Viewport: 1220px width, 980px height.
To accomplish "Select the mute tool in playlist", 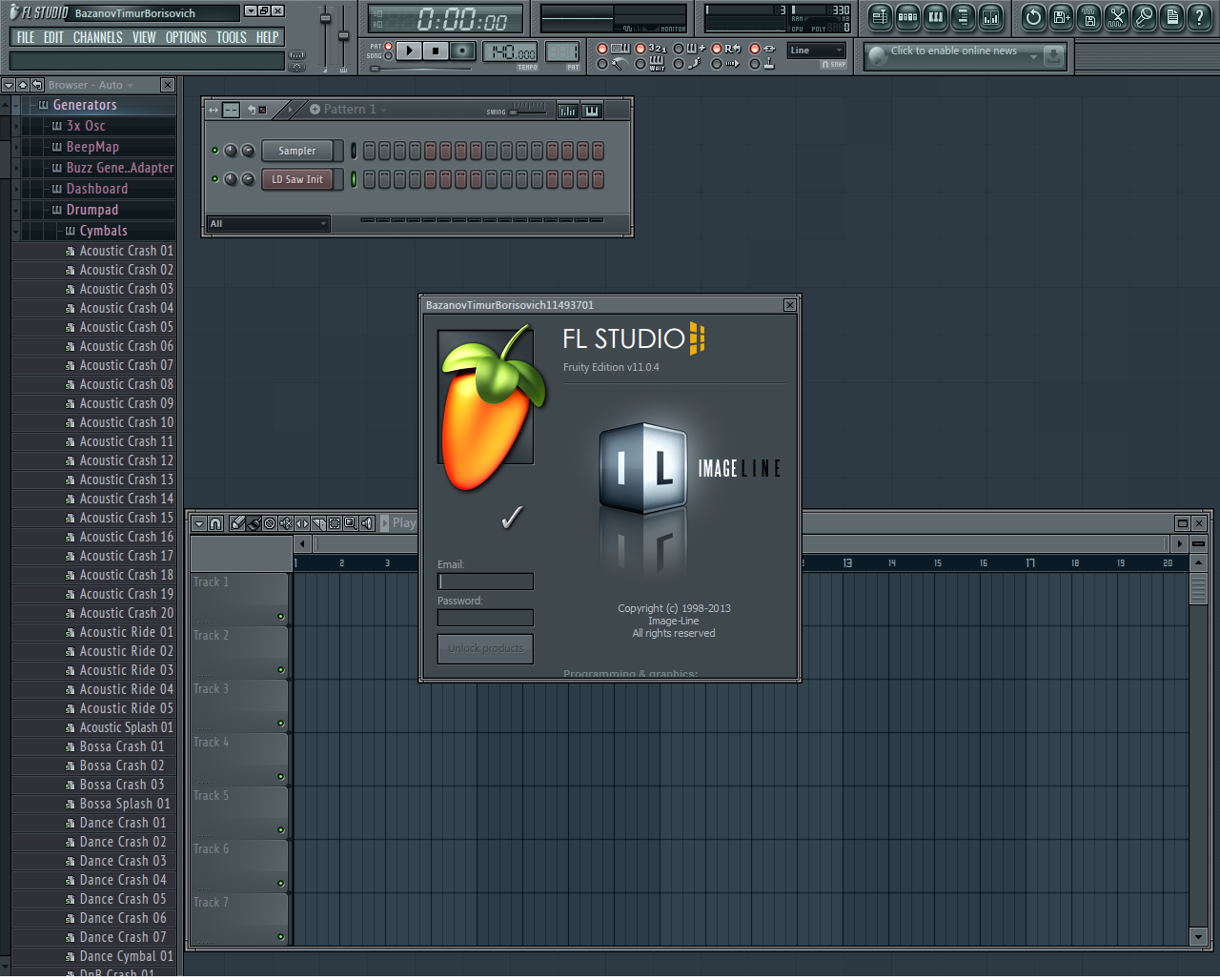I will (x=286, y=523).
